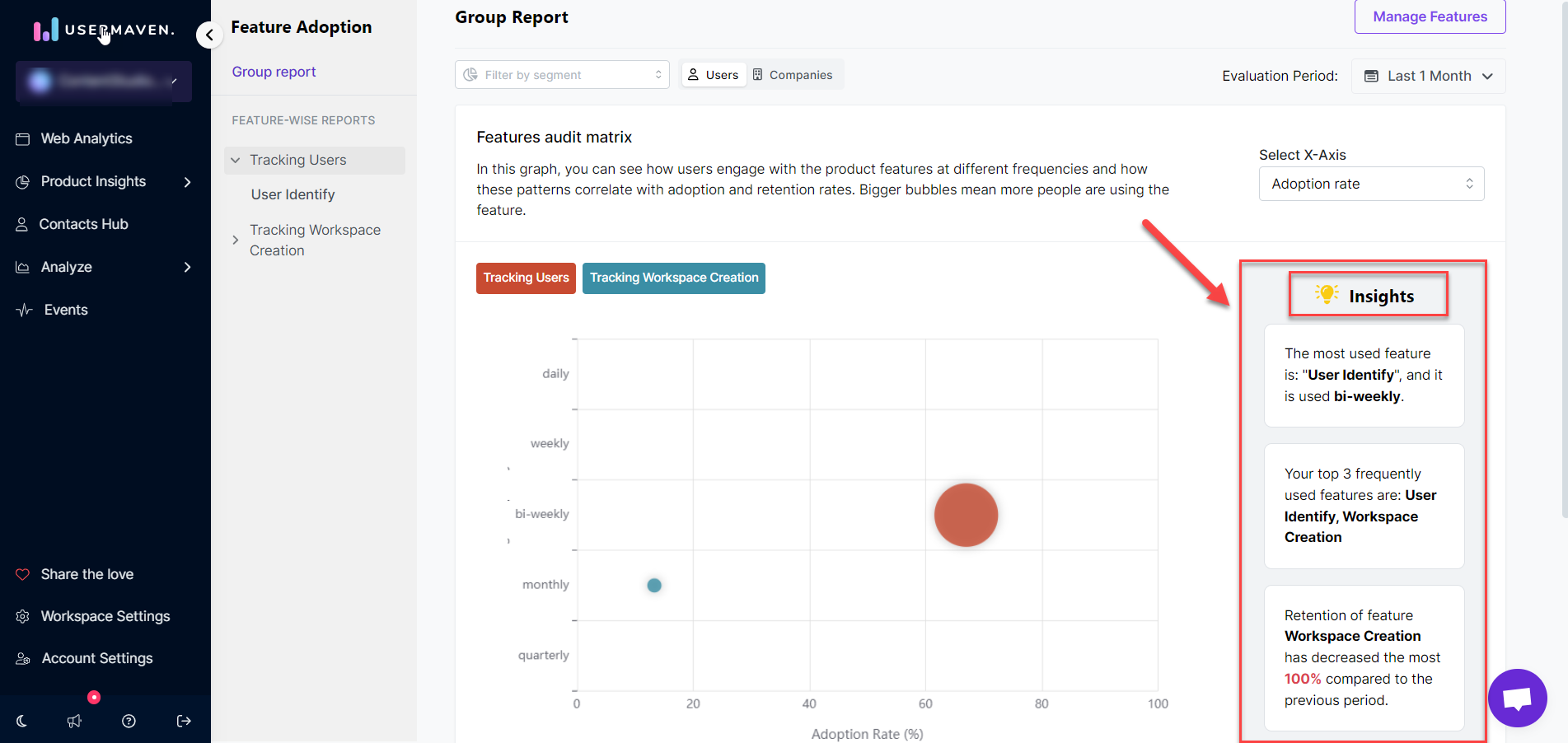Open the Evaluation Period Last 1 Month dropdown
The image size is (1568, 743).
click(x=1428, y=76)
